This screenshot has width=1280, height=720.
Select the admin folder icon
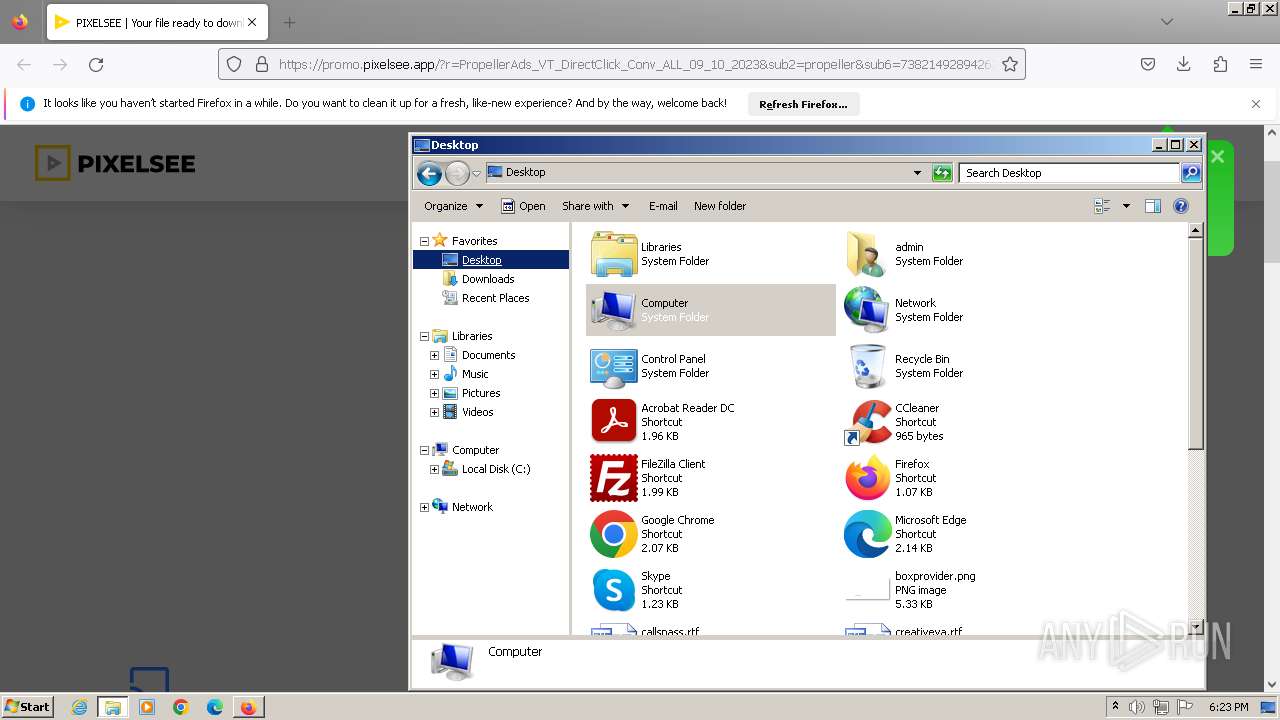coord(867,254)
